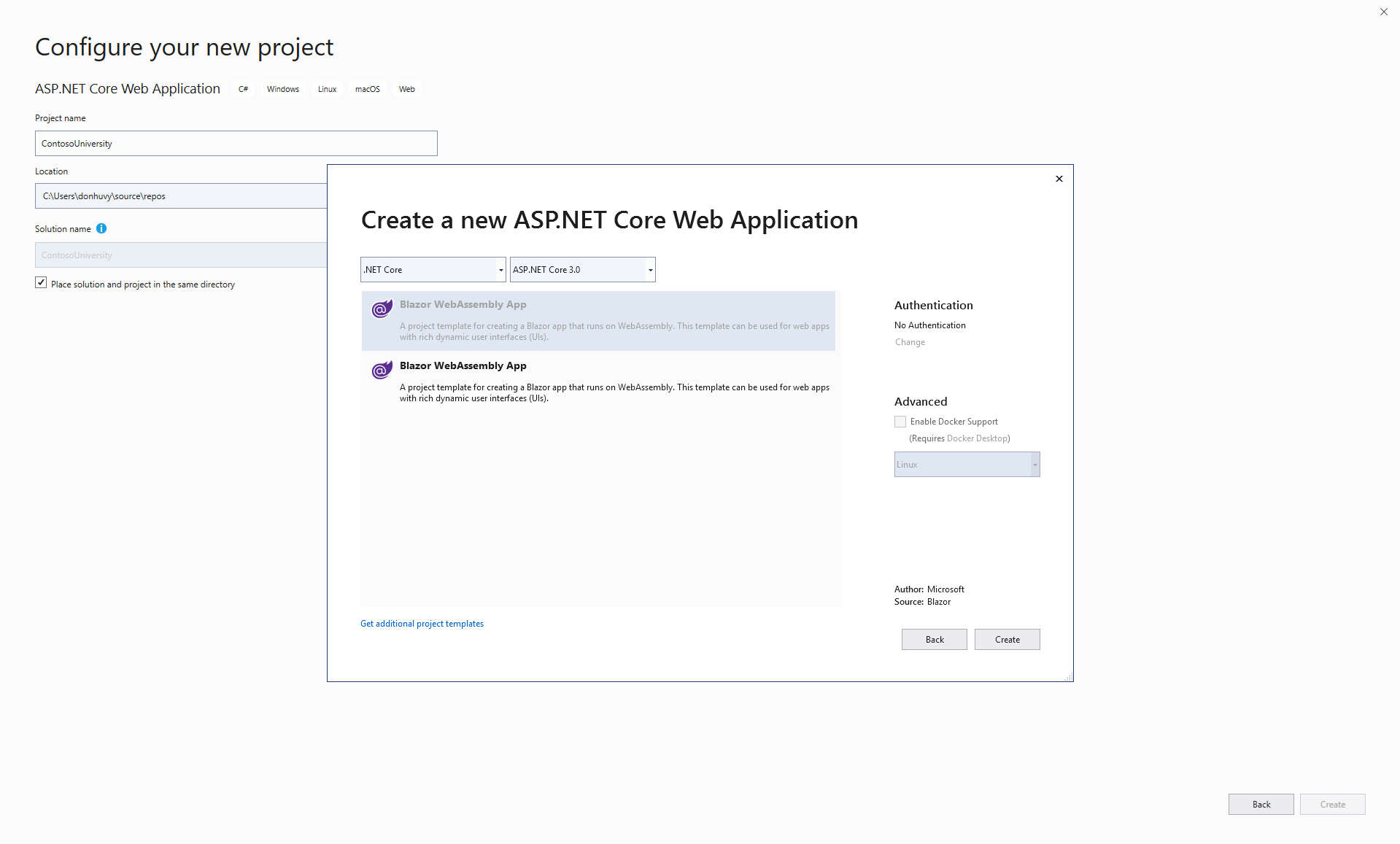This screenshot has height=844, width=1400.
Task: Open Get additional project templates
Action: (422, 623)
